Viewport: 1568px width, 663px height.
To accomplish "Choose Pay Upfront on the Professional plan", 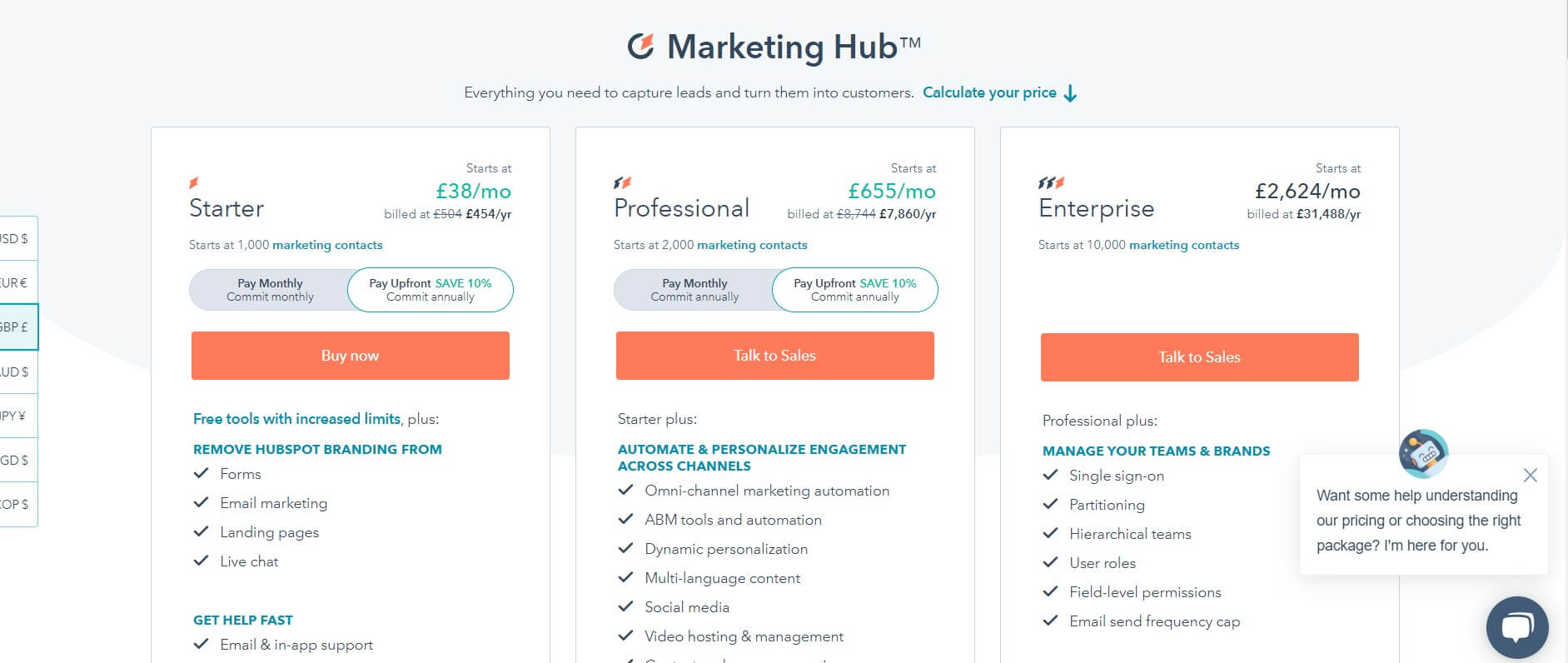I will [855, 290].
